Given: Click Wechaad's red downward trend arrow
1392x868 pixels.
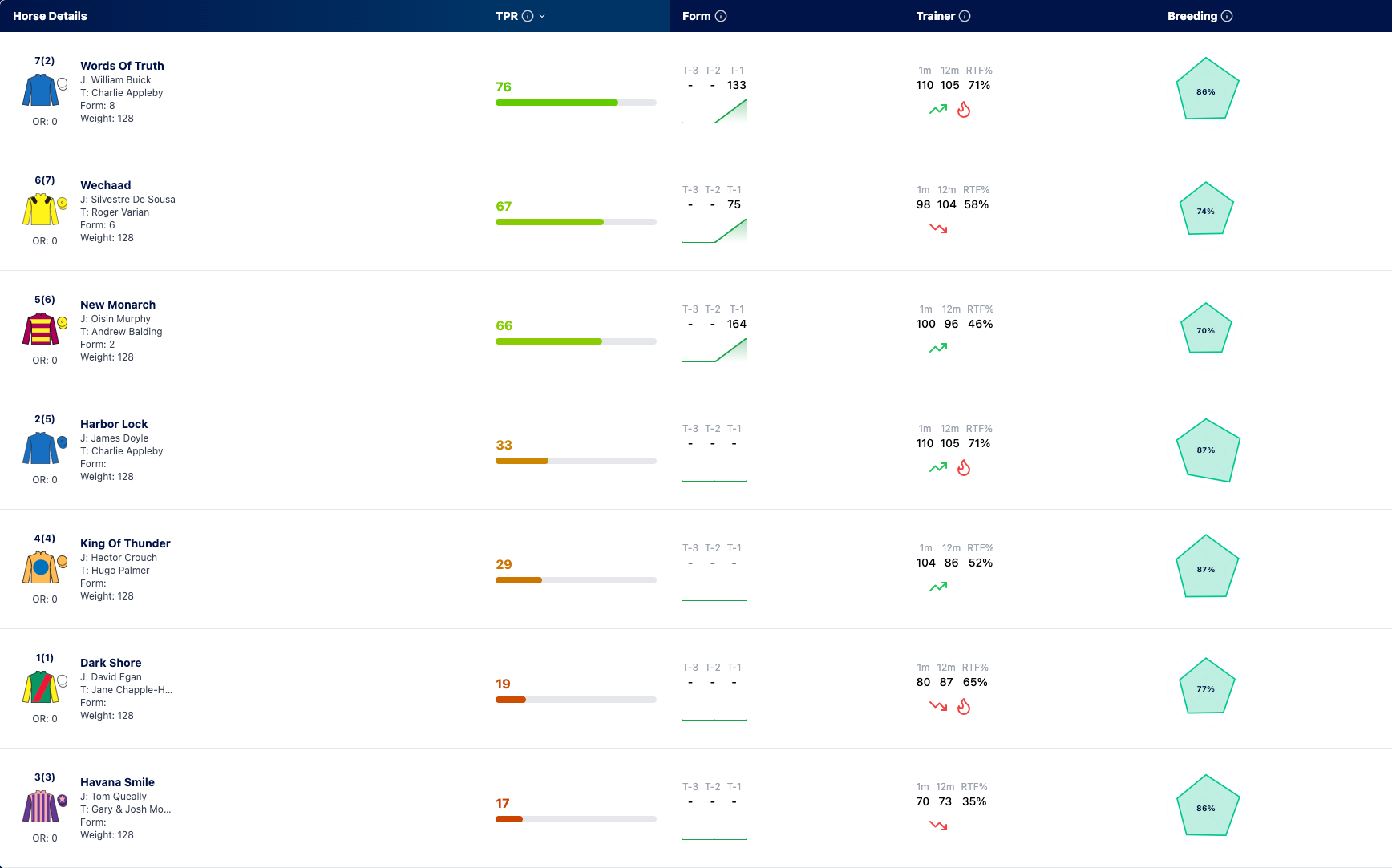Looking at the screenshot, I should tap(938, 228).
